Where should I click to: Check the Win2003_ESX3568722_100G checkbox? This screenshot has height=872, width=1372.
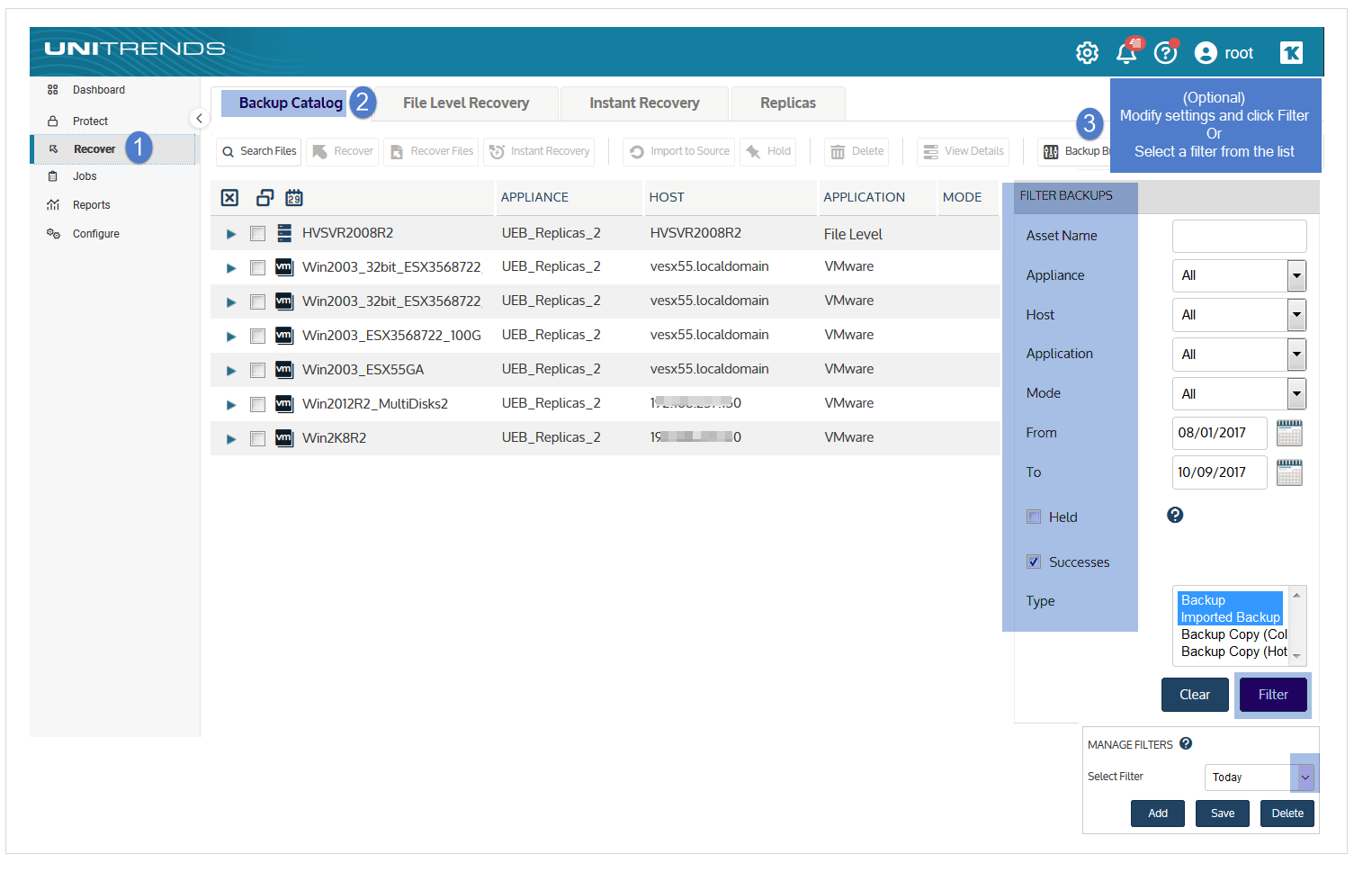[257, 337]
